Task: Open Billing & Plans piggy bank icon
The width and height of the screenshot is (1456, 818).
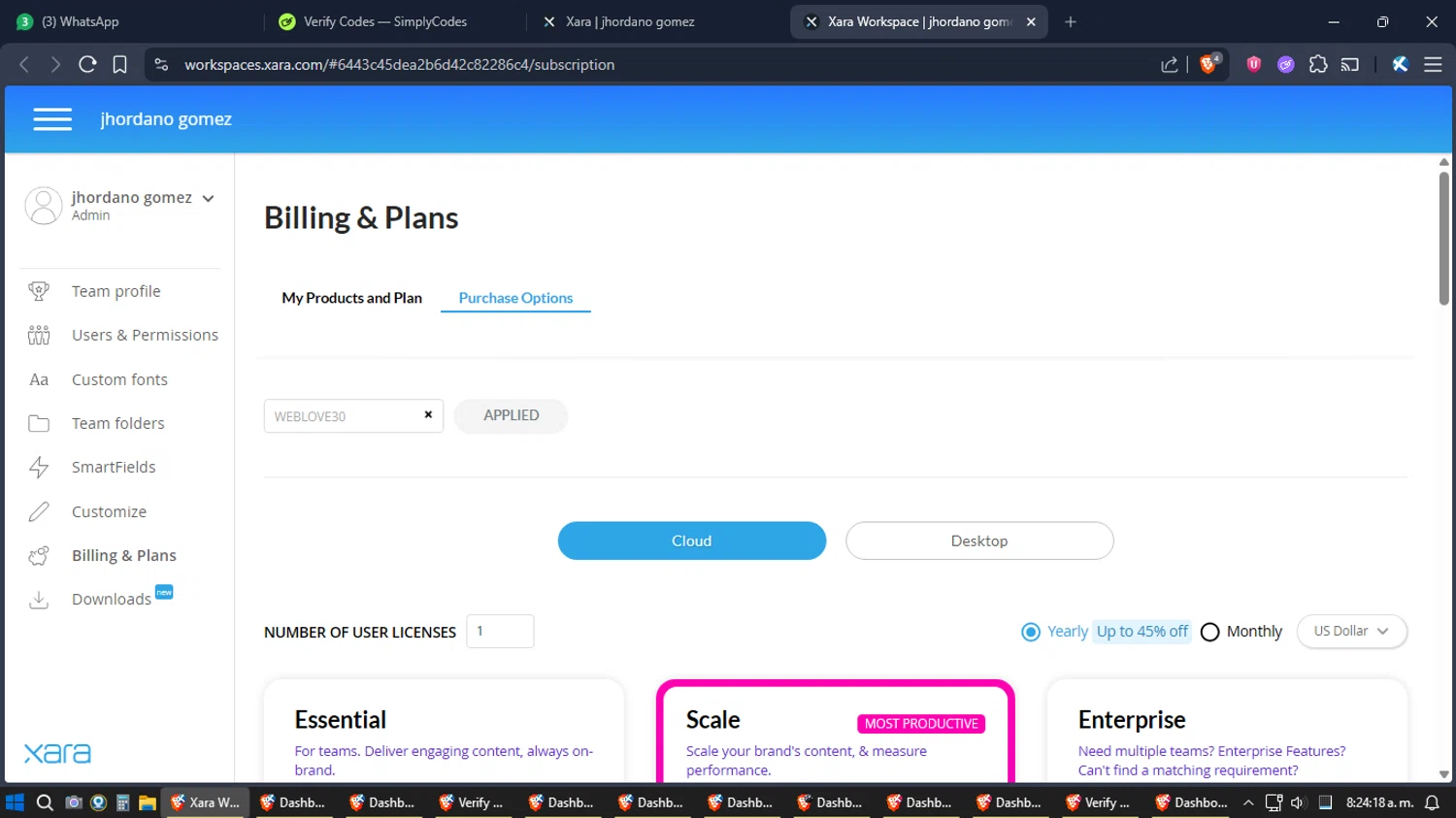Action: coord(39,556)
